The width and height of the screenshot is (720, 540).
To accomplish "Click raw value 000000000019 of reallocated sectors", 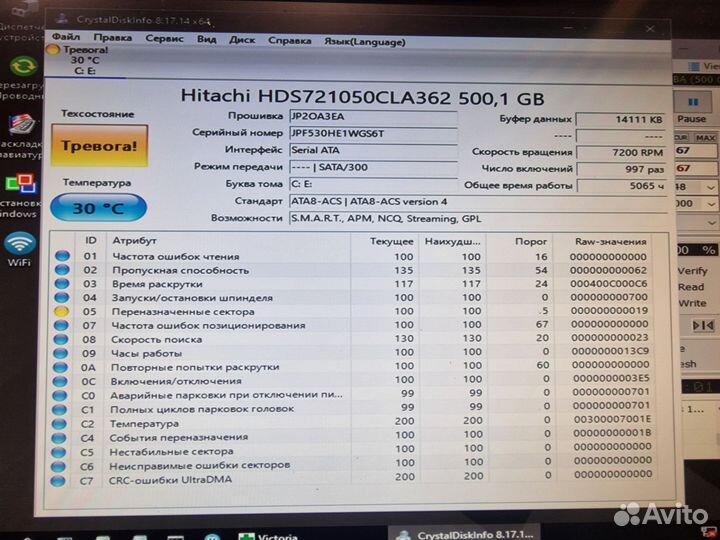I will click(609, 310).
